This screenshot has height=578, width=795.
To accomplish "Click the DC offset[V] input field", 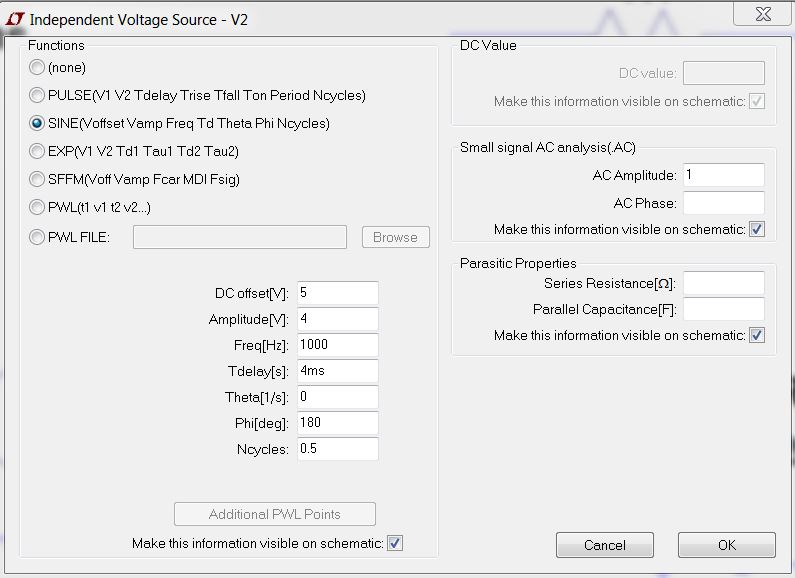I will [338, 293].
